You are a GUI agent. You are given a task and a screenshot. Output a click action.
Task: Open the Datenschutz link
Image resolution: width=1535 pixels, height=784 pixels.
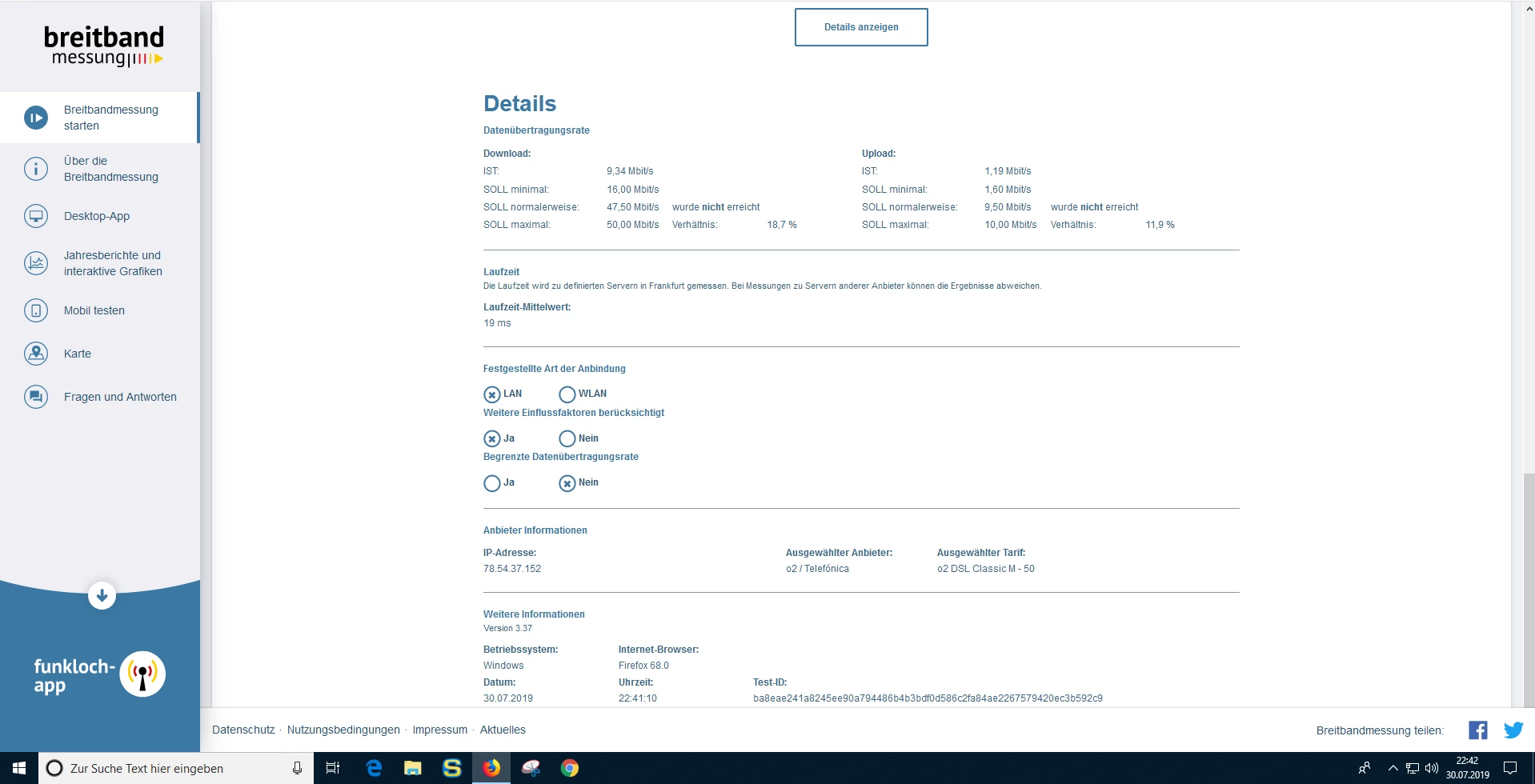243,730
